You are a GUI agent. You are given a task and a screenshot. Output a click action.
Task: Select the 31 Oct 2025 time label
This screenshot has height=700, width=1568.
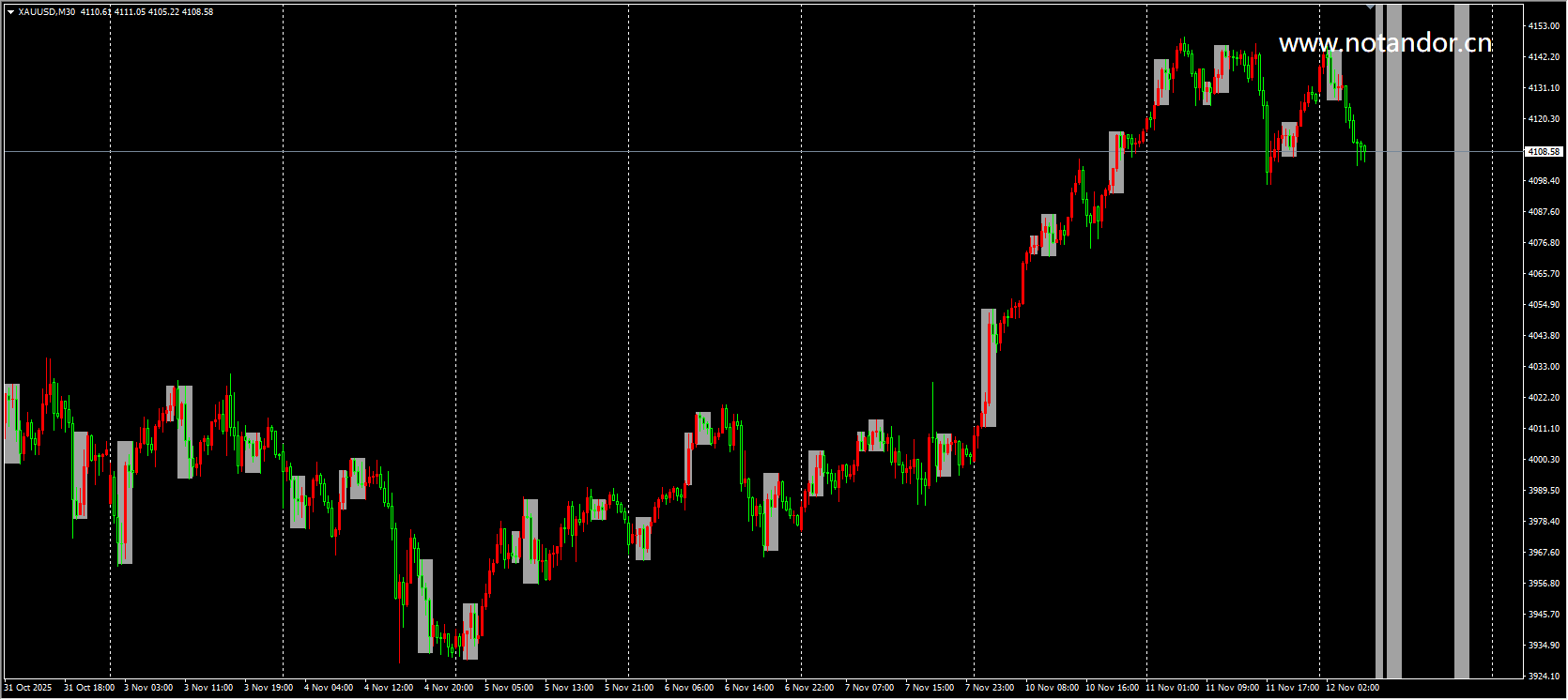[x=28, y=688]
